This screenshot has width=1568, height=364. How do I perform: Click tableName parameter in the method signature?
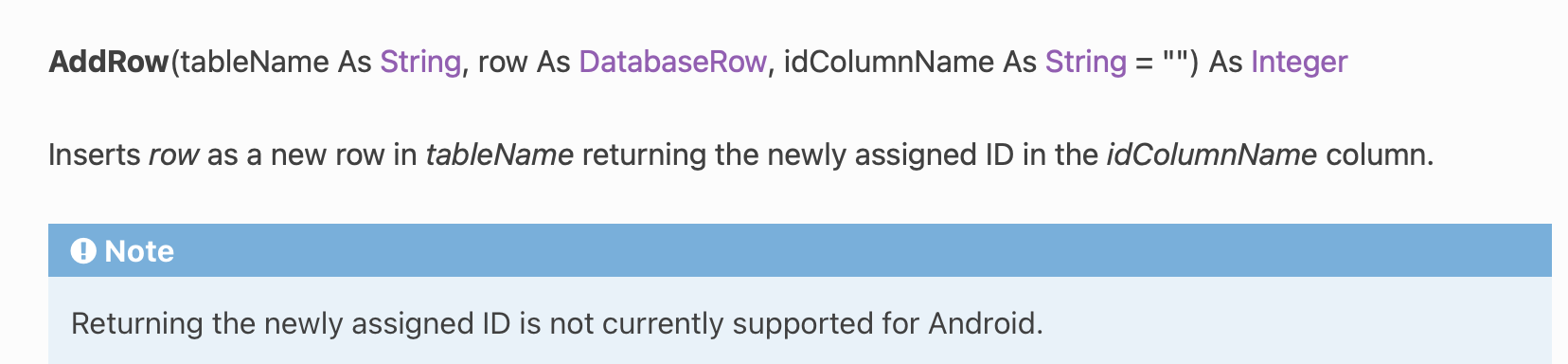[255, 62]
